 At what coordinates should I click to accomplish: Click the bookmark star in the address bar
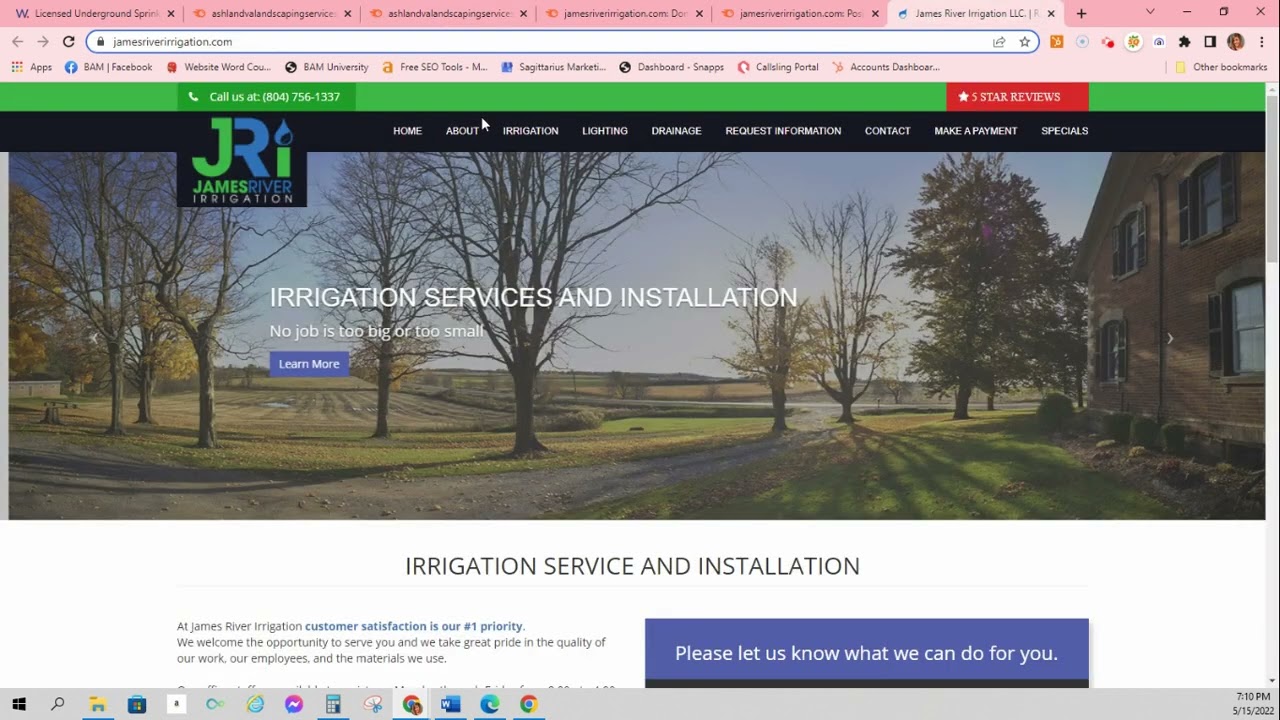tap(1026, 41)
